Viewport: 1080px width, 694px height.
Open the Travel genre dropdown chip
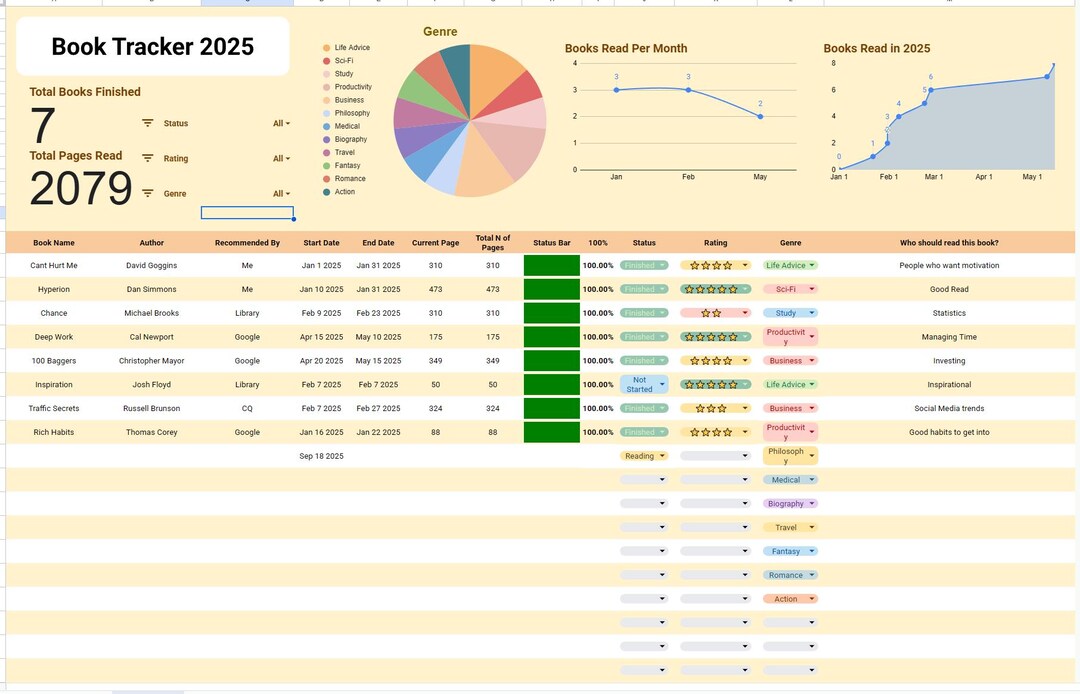tap(790, 527)
